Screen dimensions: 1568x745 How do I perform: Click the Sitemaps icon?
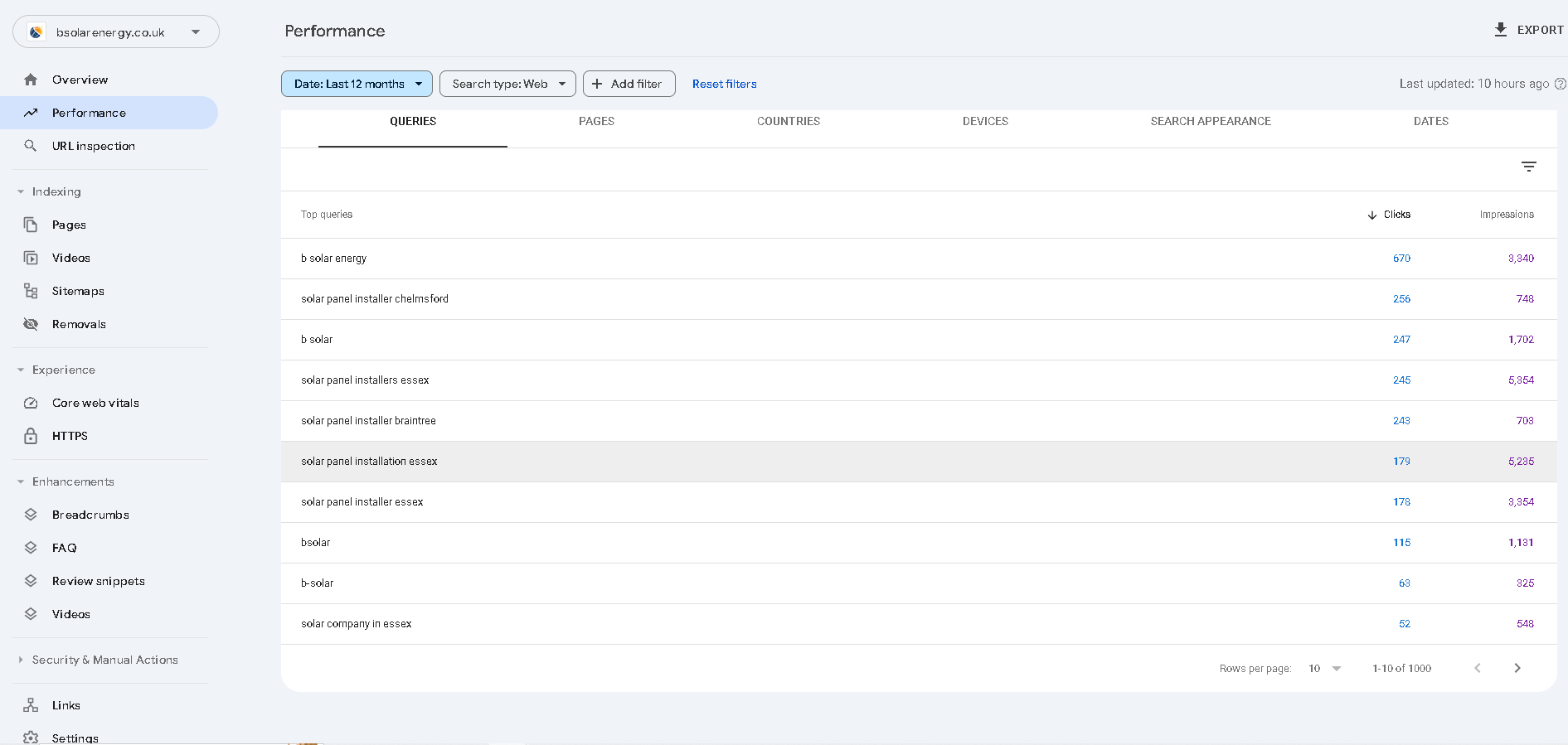(31, 291)
